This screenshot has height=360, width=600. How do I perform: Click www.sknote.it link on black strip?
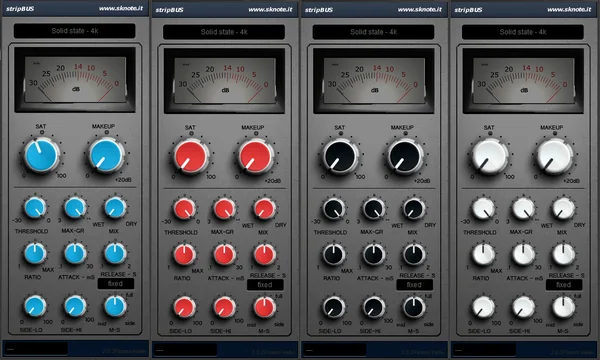tap(419, 9)
